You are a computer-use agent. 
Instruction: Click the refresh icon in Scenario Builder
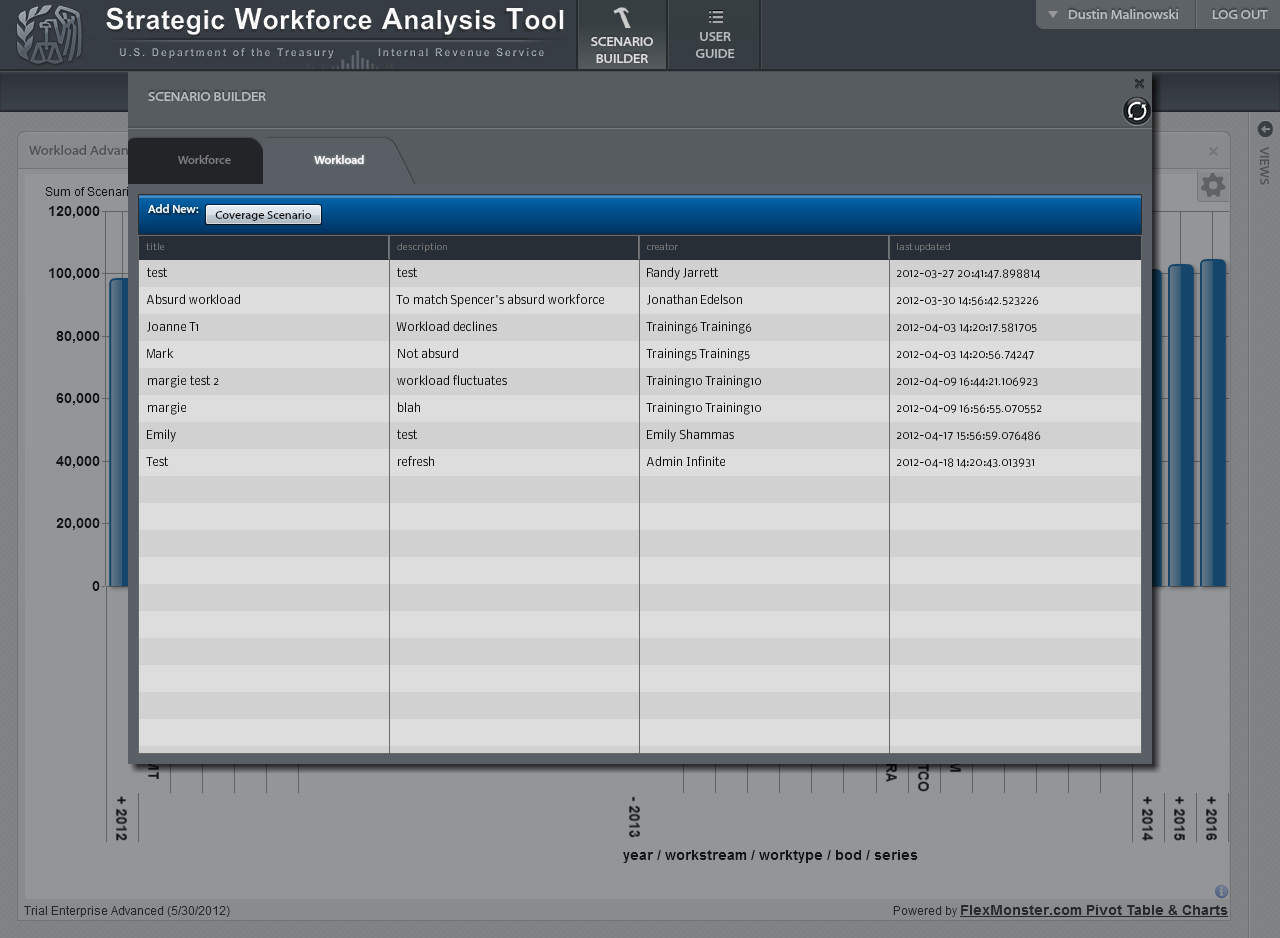coord(1137,111)
